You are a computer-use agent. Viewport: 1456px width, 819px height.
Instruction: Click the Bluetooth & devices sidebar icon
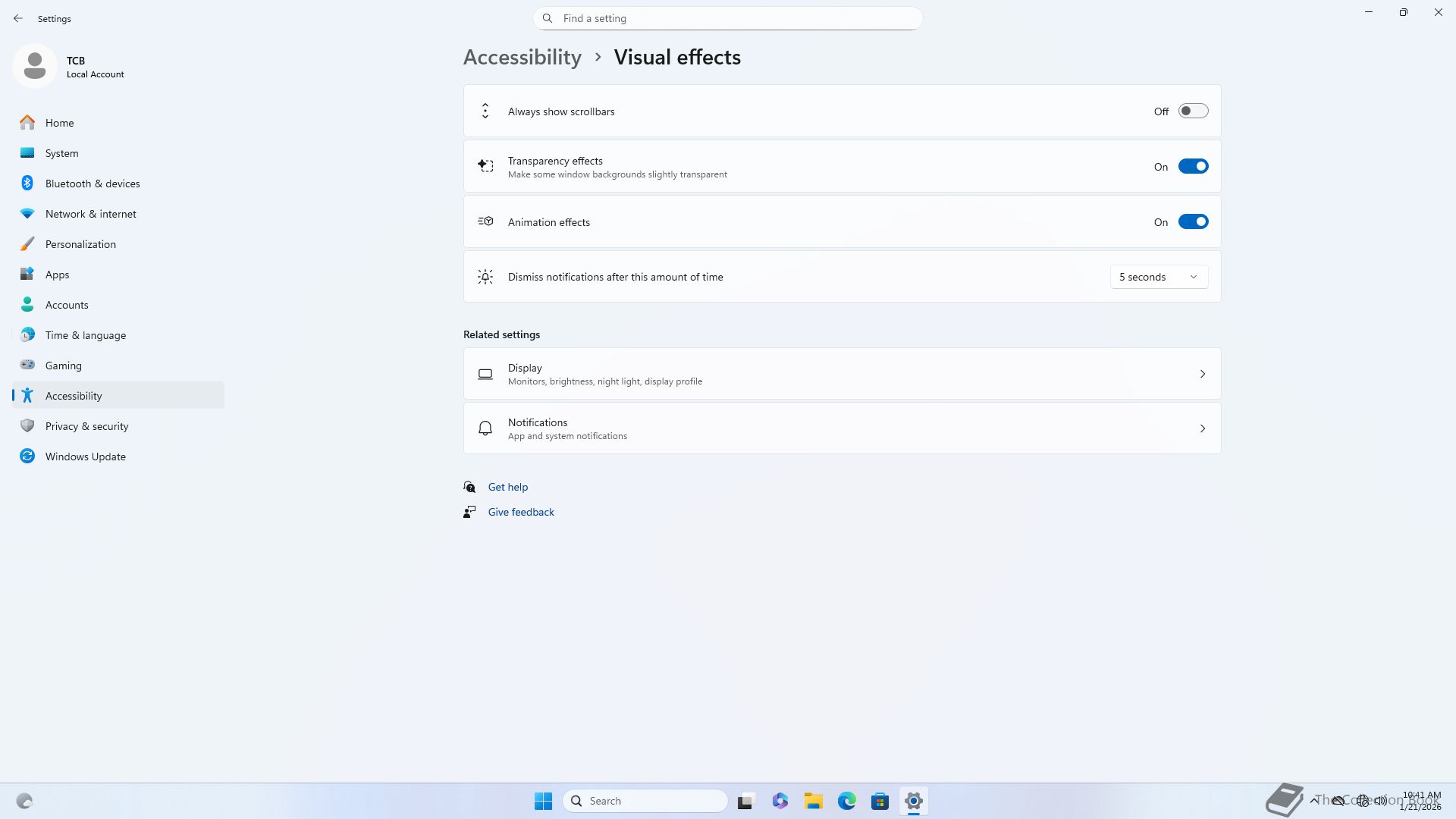tap(27, 184)
